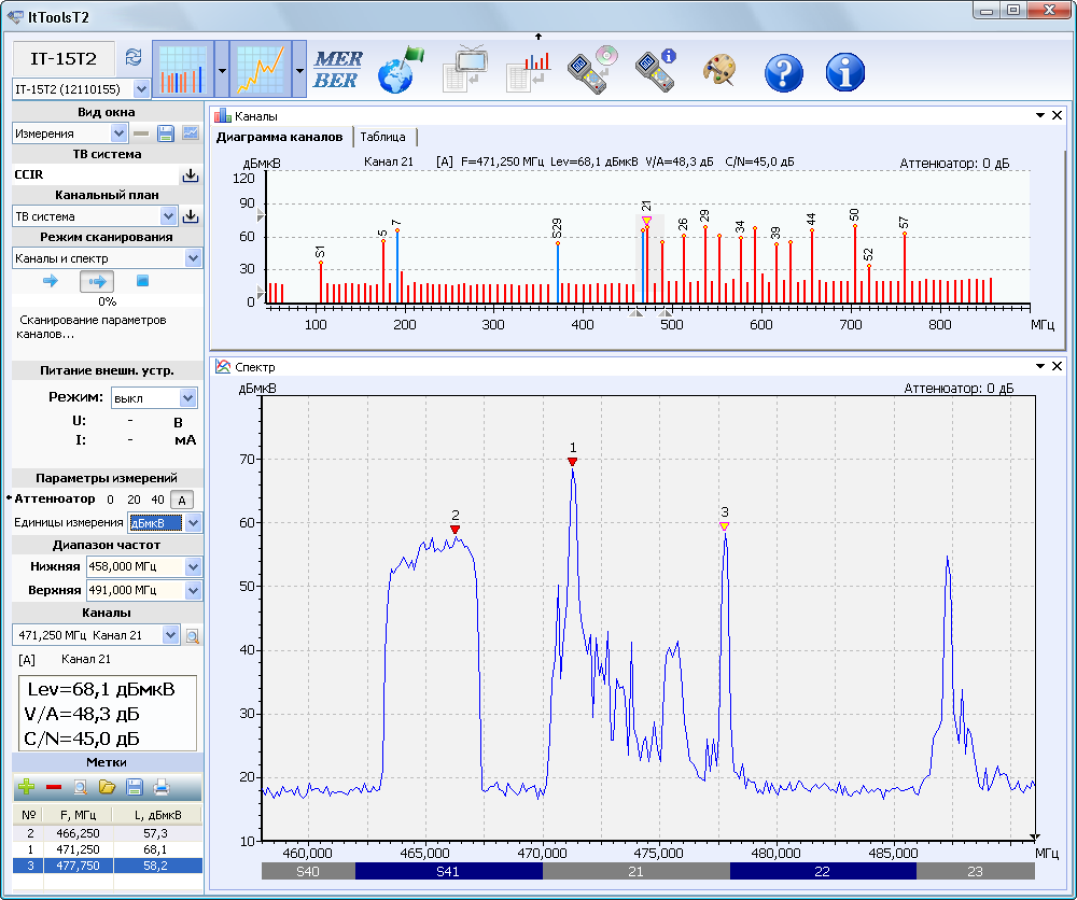Add a new marker with green plus

[26, 787]
